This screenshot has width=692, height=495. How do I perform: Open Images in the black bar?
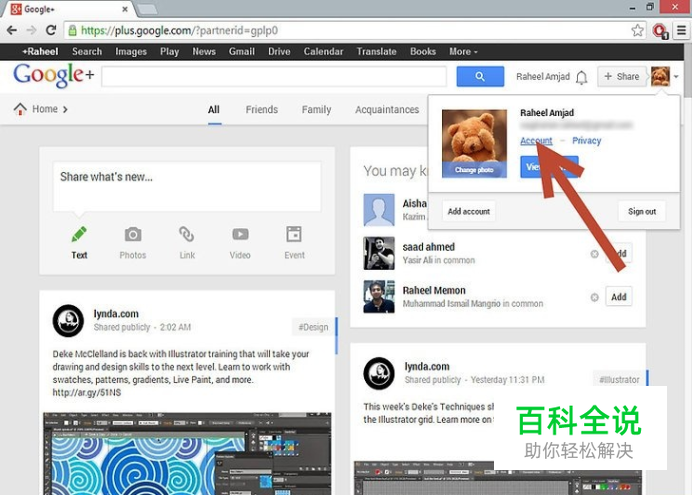(x=131, y=52)
